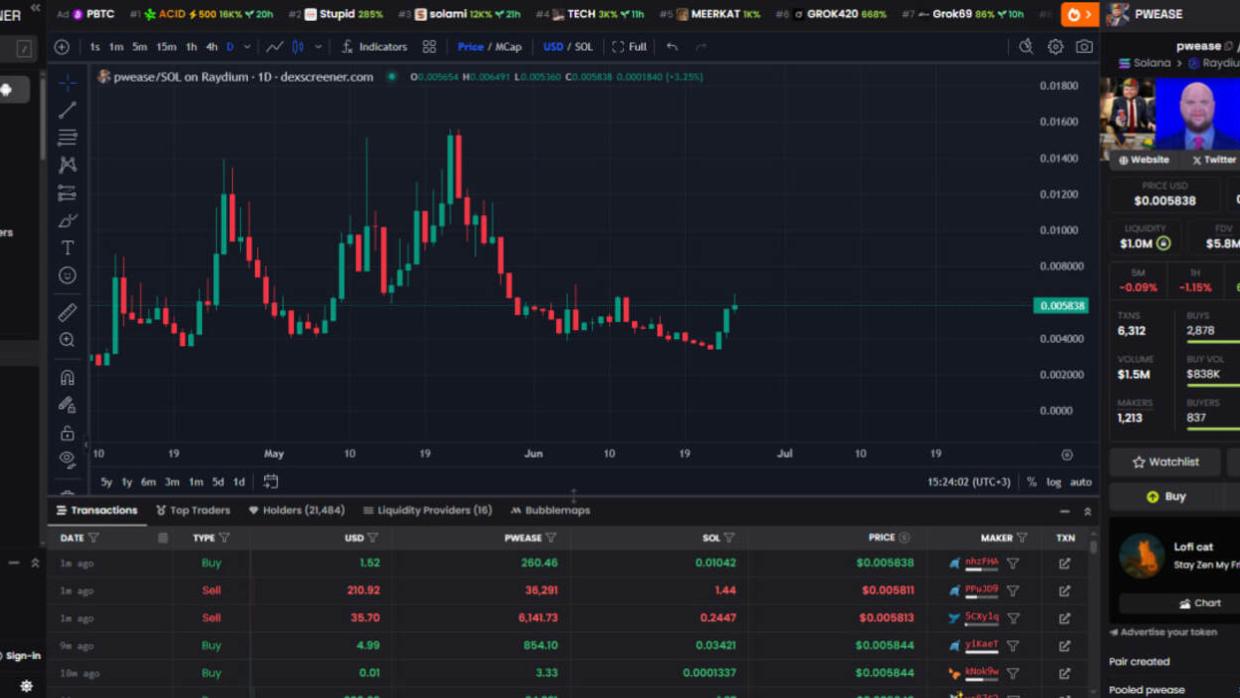Click the green Buy button
Image resolution: width=1240 pixels, height=698 pixels.
(1166, 497)
